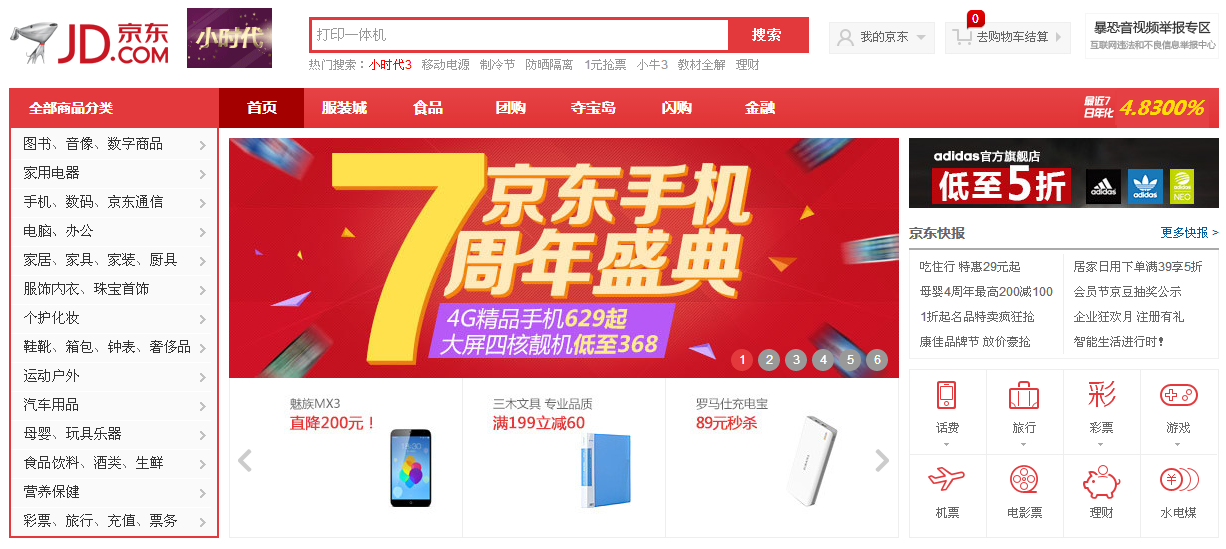Open the 电影票 film reel icon
Viewport: 1226px width, 549px height.
(x=1024, y=481)
